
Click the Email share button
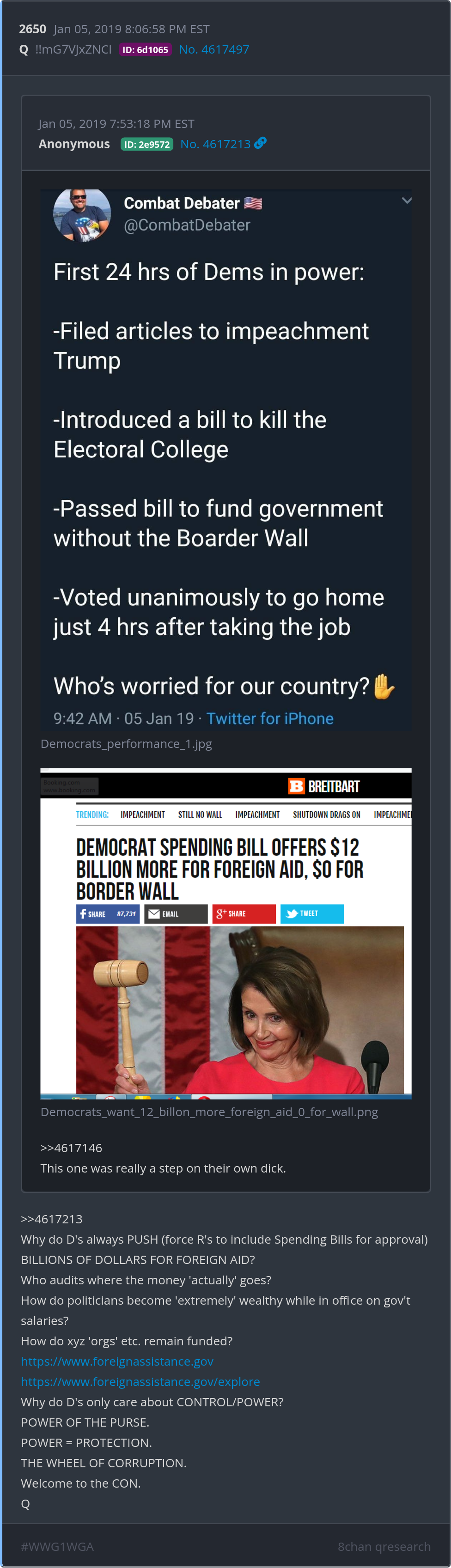point(176,914)
